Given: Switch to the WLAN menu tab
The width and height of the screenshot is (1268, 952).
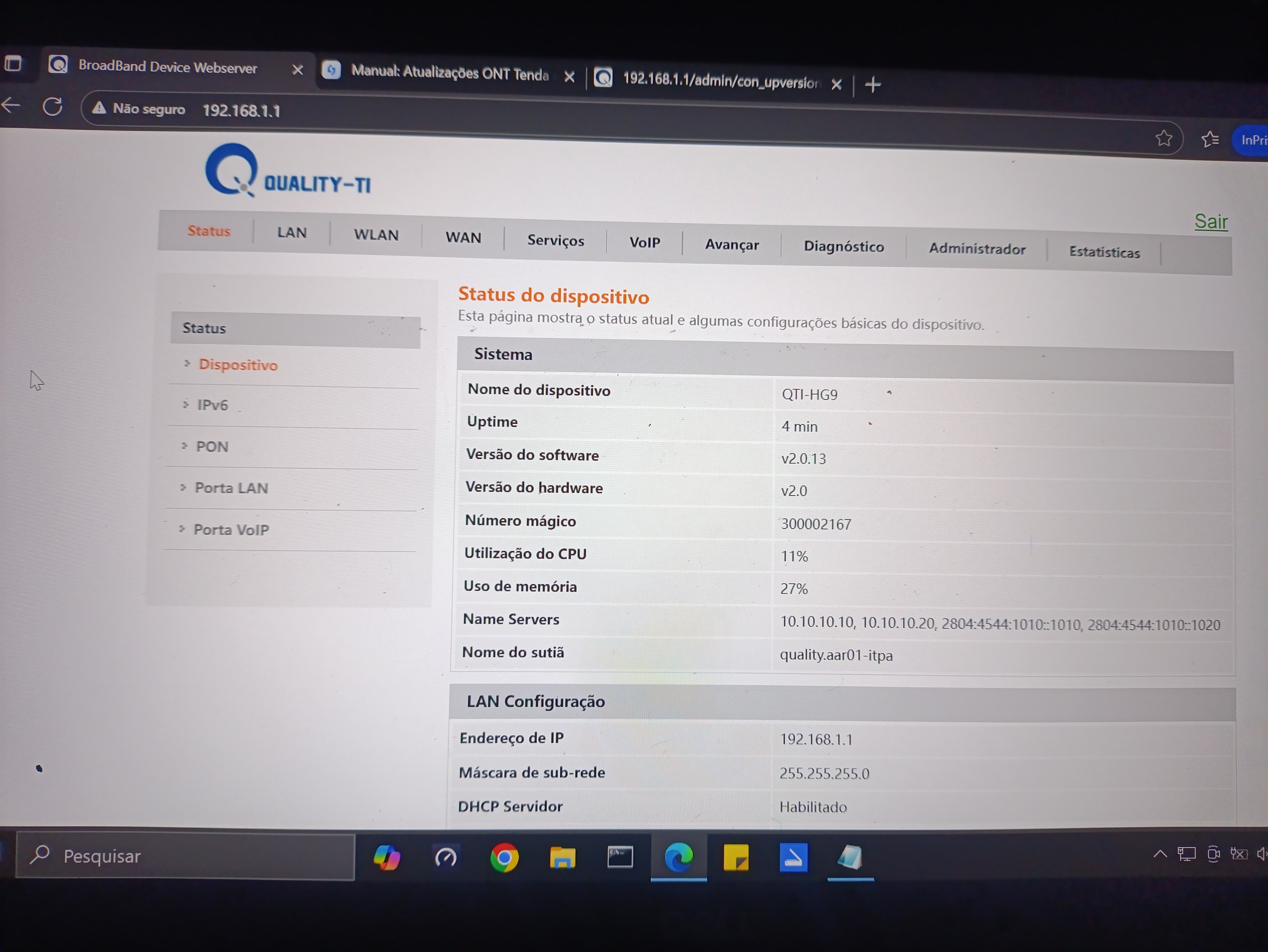Looking at the screenshot, I should tap(376, 235).
